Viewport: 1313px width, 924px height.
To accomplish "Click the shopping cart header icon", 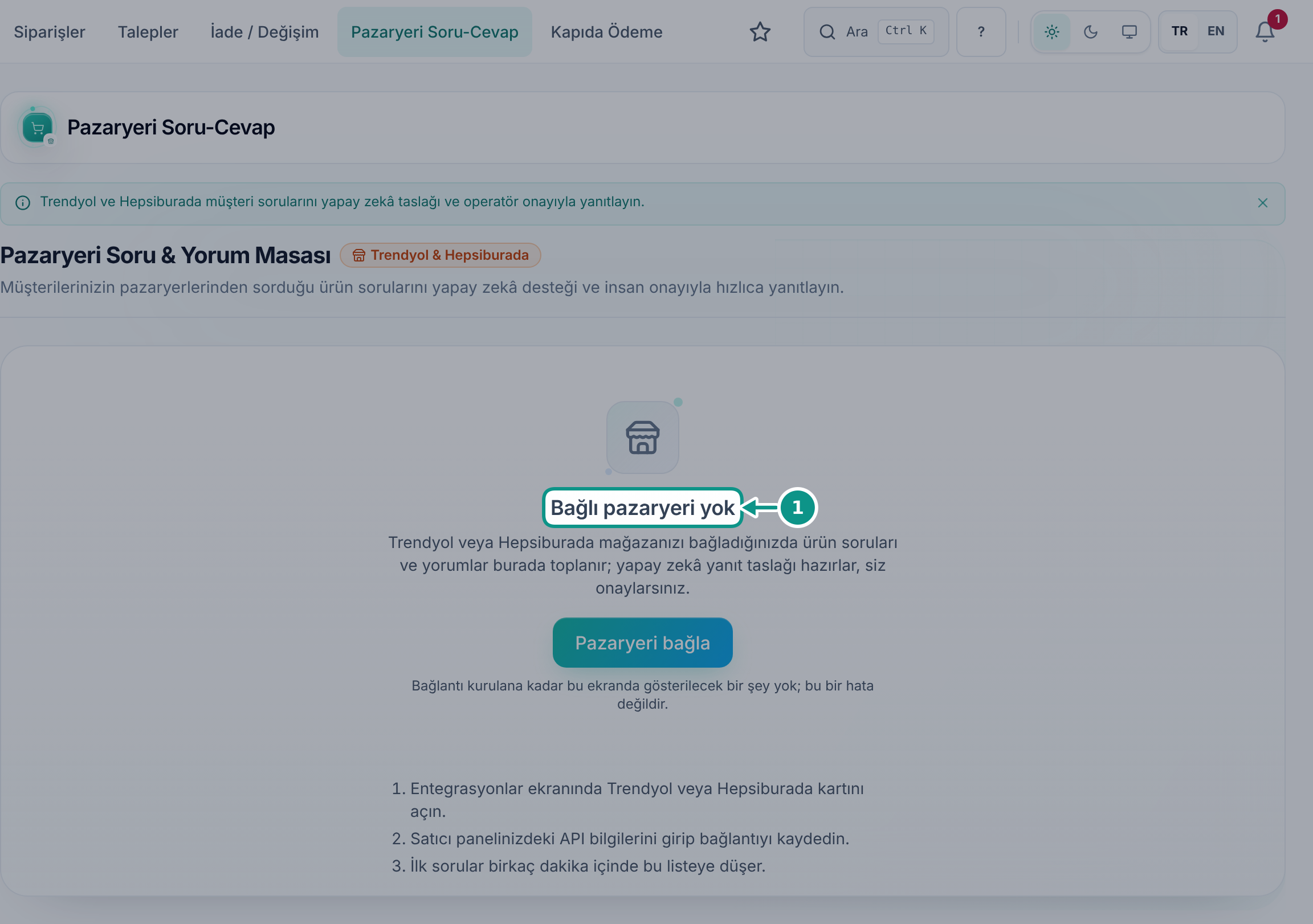I will coord(37,128).
